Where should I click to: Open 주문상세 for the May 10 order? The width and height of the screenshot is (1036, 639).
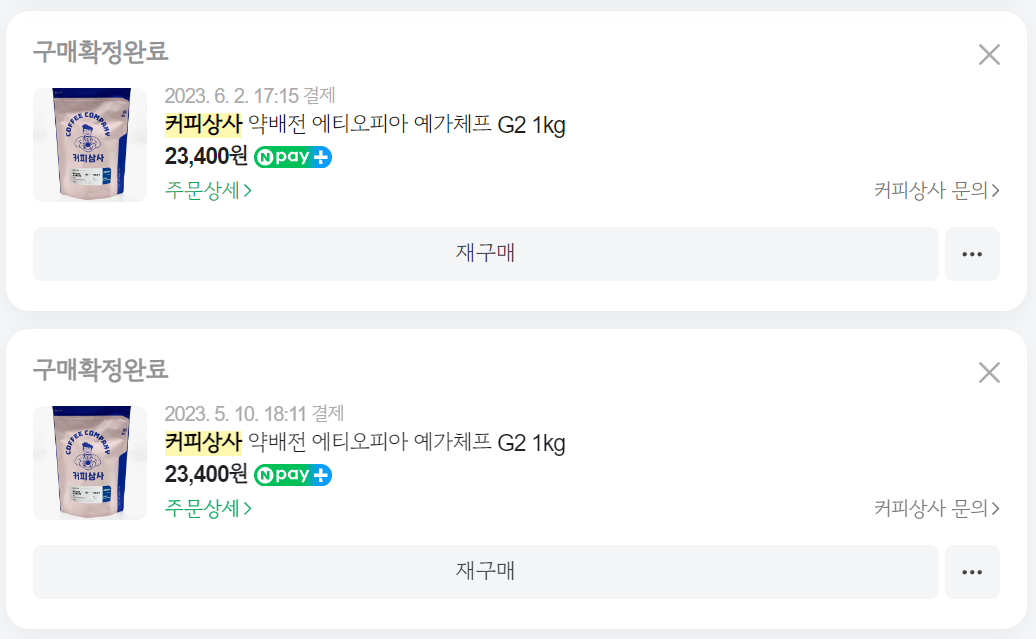[x=208, y=508]
